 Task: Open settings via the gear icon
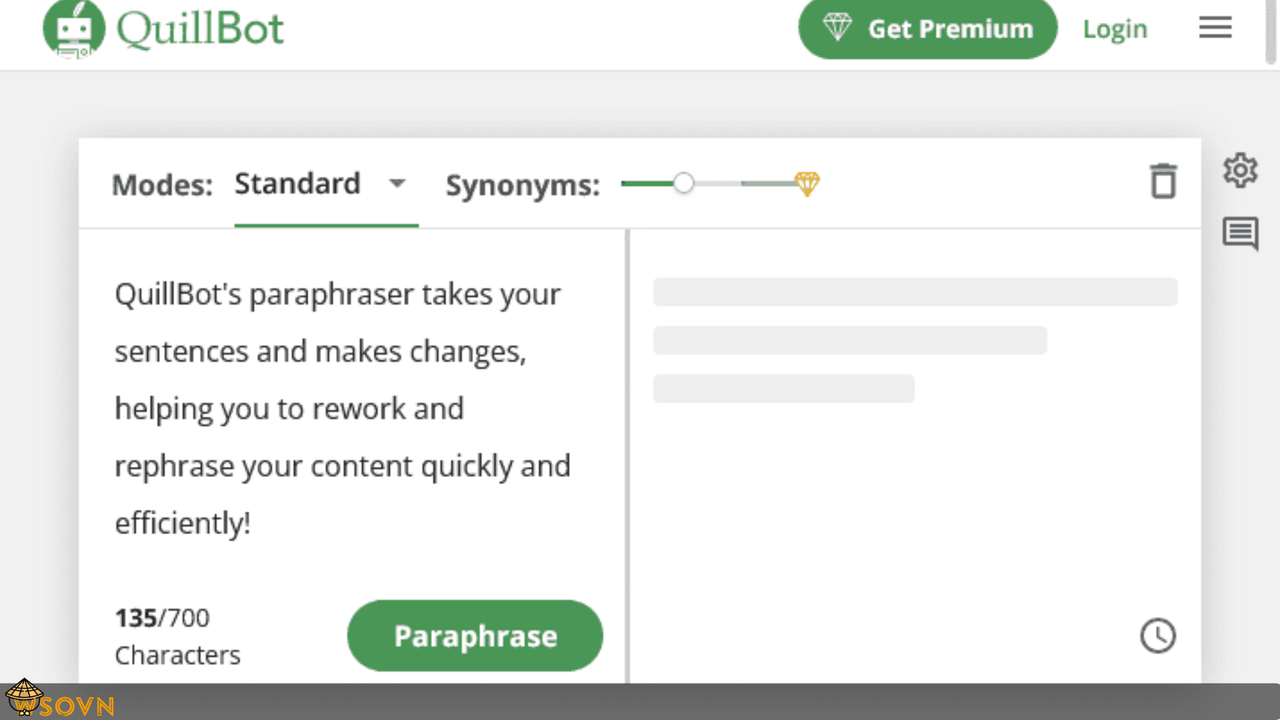coord(1240,170)
